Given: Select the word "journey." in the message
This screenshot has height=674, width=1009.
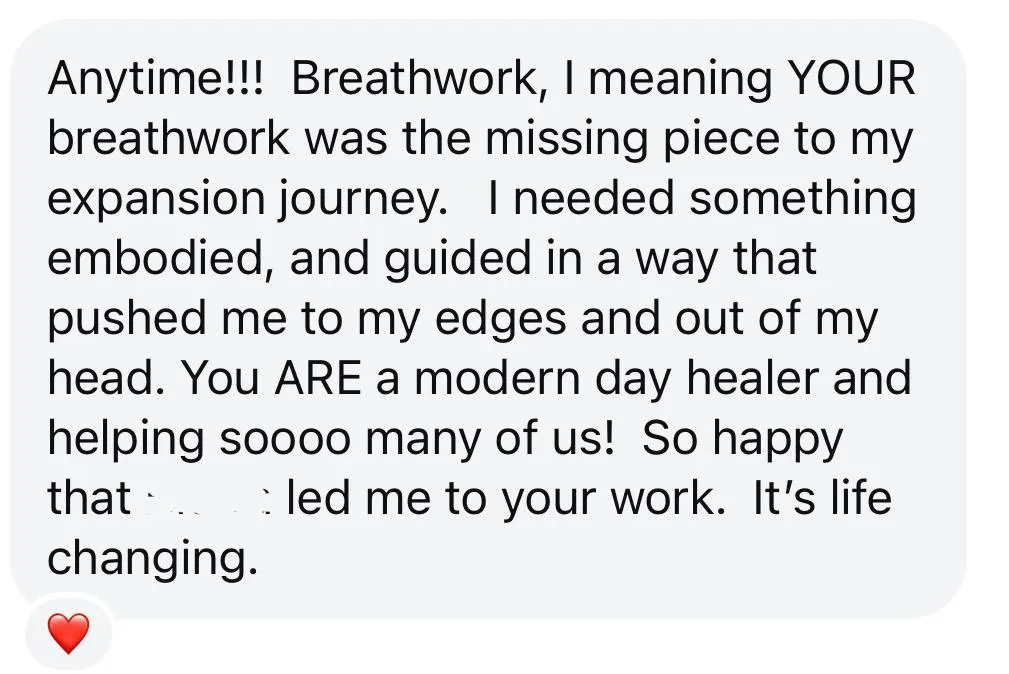Looking at the screenshot, I should tap(364, 200).
